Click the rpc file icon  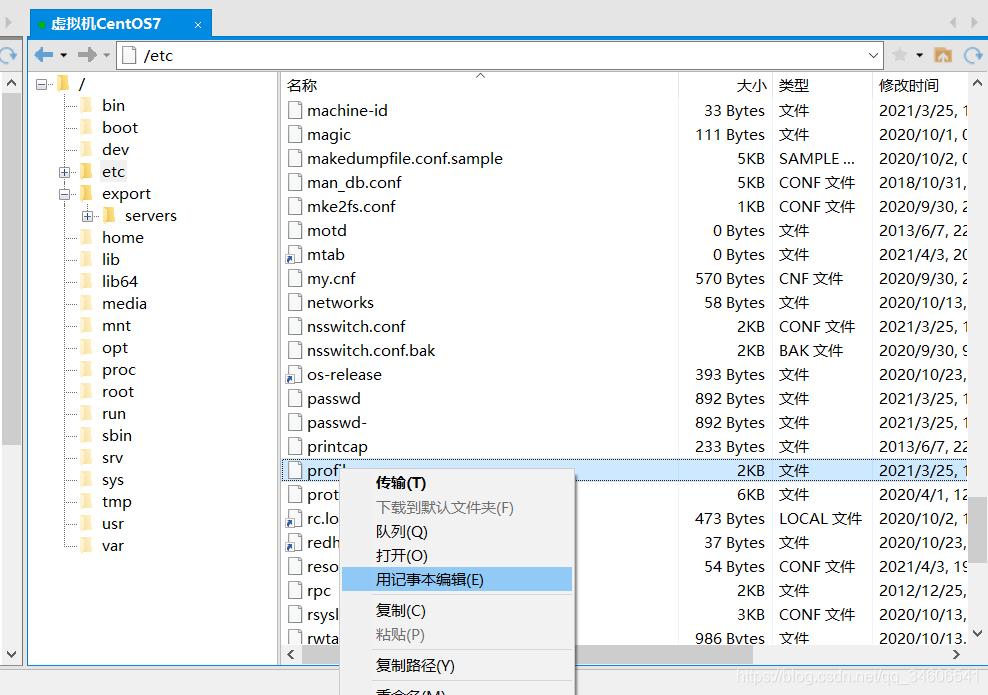coord(294,590)
